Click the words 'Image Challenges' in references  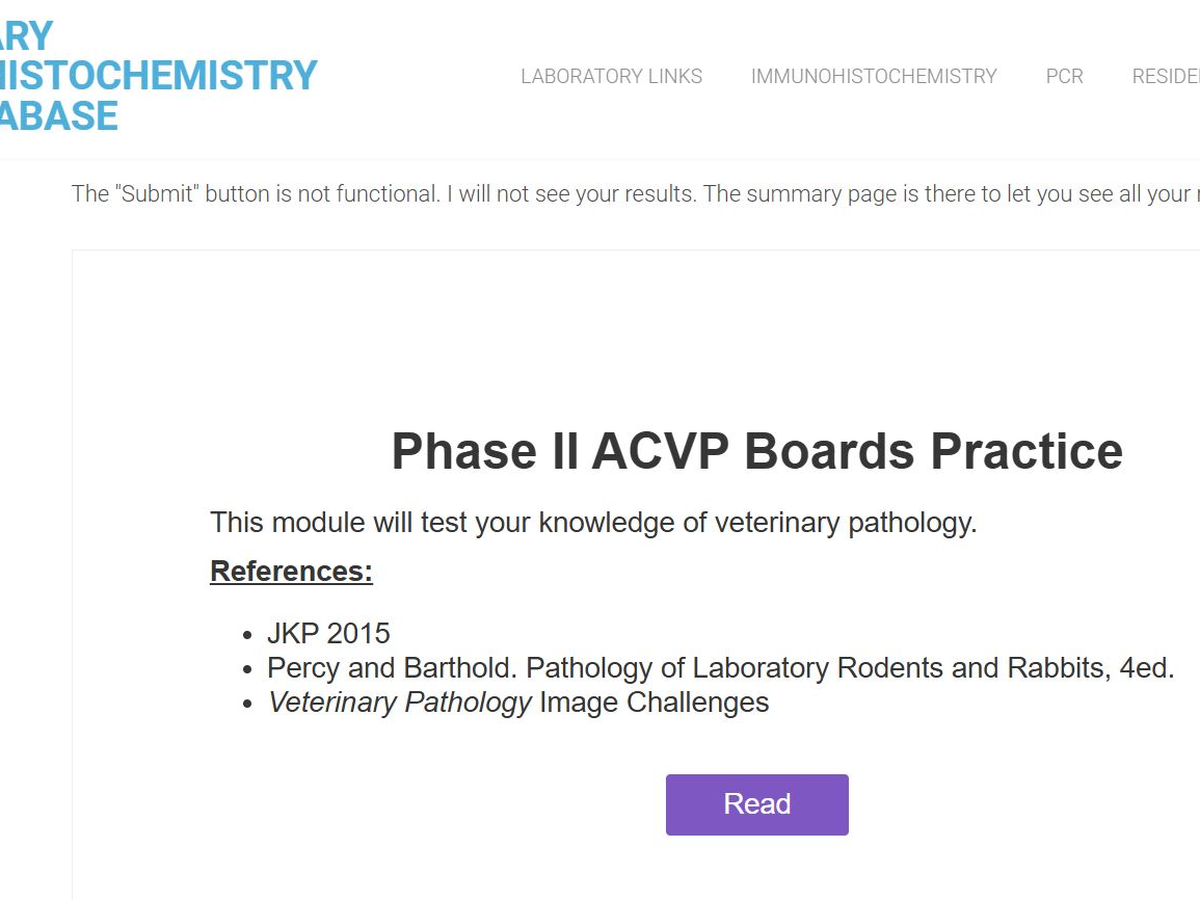[654, 702]
